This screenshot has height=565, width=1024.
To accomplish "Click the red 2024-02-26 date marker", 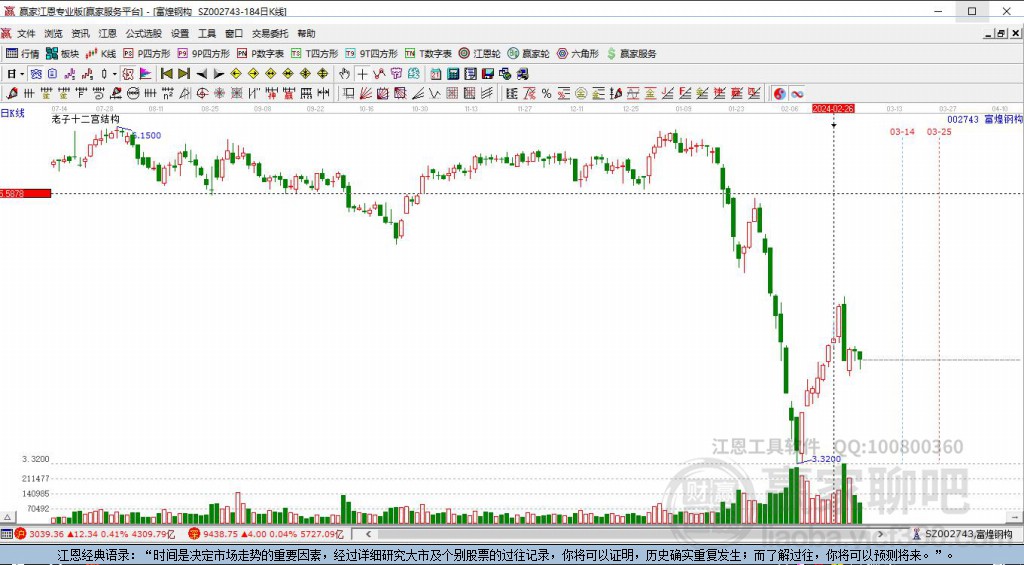I will [x=833, y=108].
